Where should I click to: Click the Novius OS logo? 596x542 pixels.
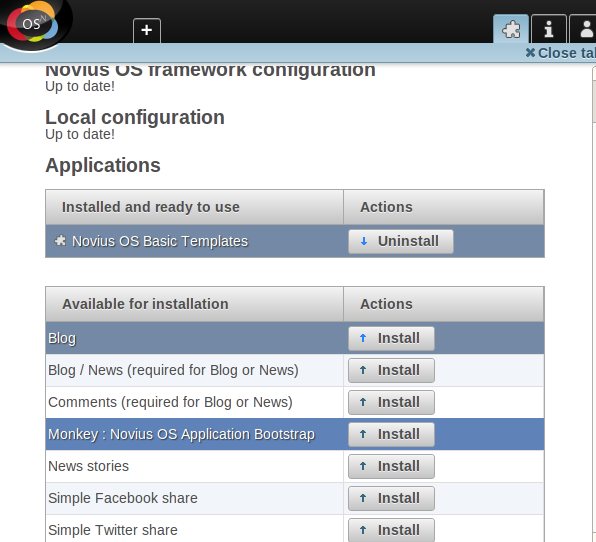33,24
